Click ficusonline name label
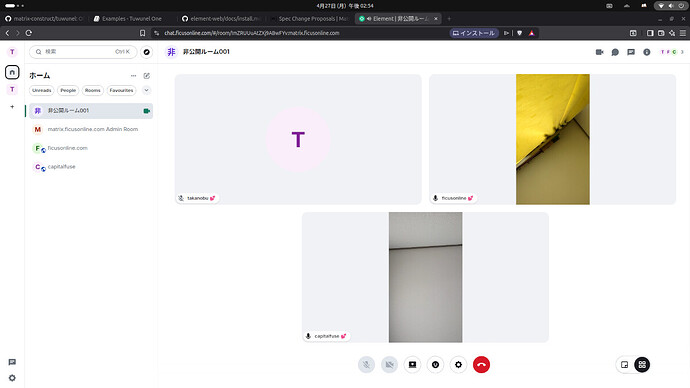Image resolution: width=690 pixels, height=388 pixels. pos(454,198)
